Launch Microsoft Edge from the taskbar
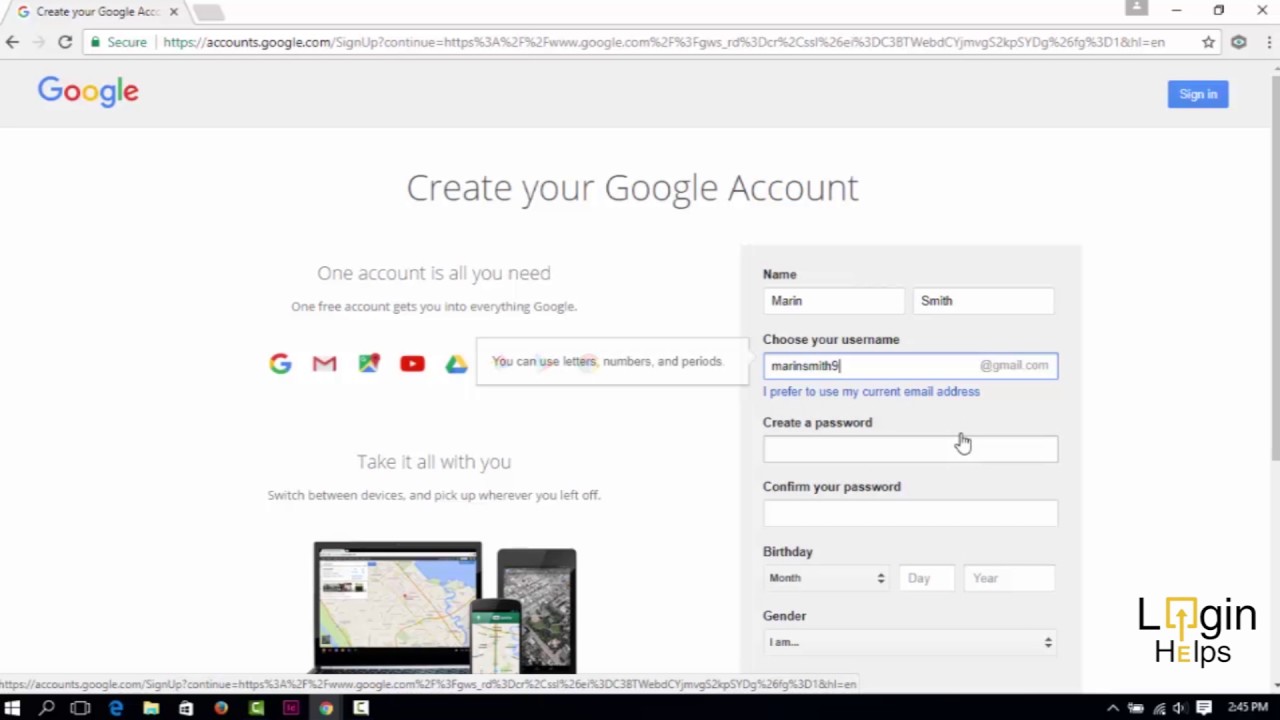 116,708
